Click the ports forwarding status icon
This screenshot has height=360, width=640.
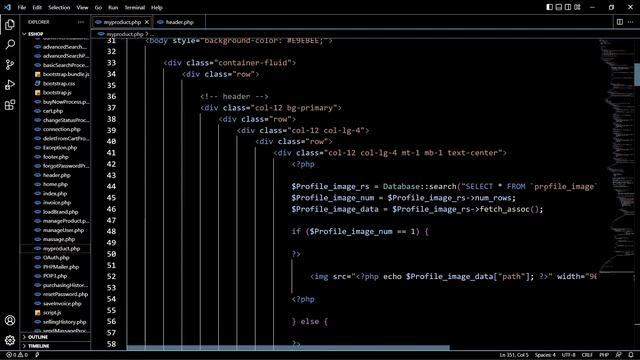(x=37, y=355)
